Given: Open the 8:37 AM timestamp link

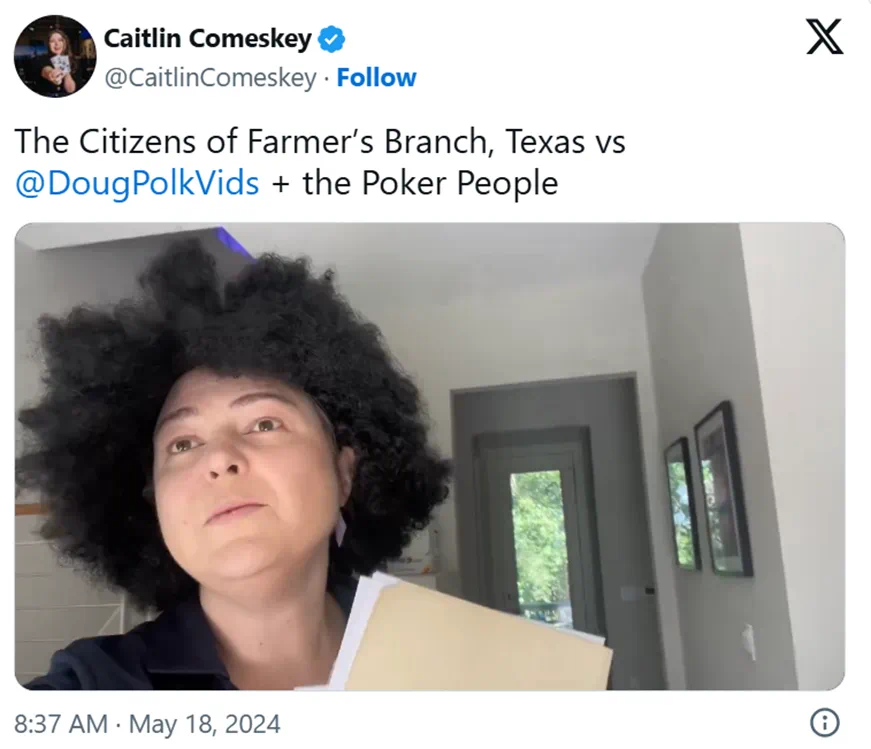Looking at the screenshot, I should pos(61,724).
